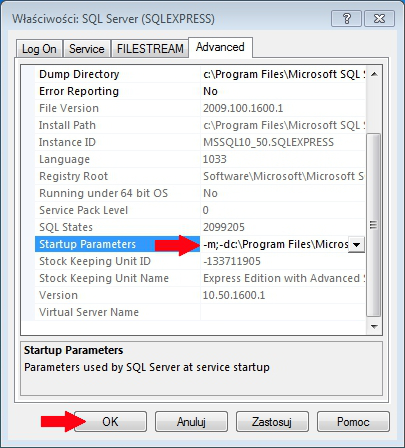The image size is (405, 448).
Task: Open help via the Pomoc button
Action: (353, 422)
